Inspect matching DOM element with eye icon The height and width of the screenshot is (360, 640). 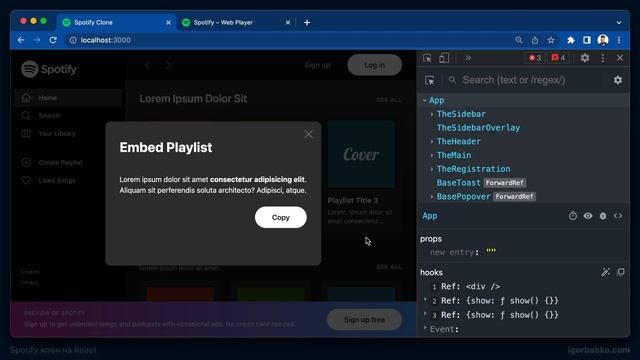click(588, 216)
